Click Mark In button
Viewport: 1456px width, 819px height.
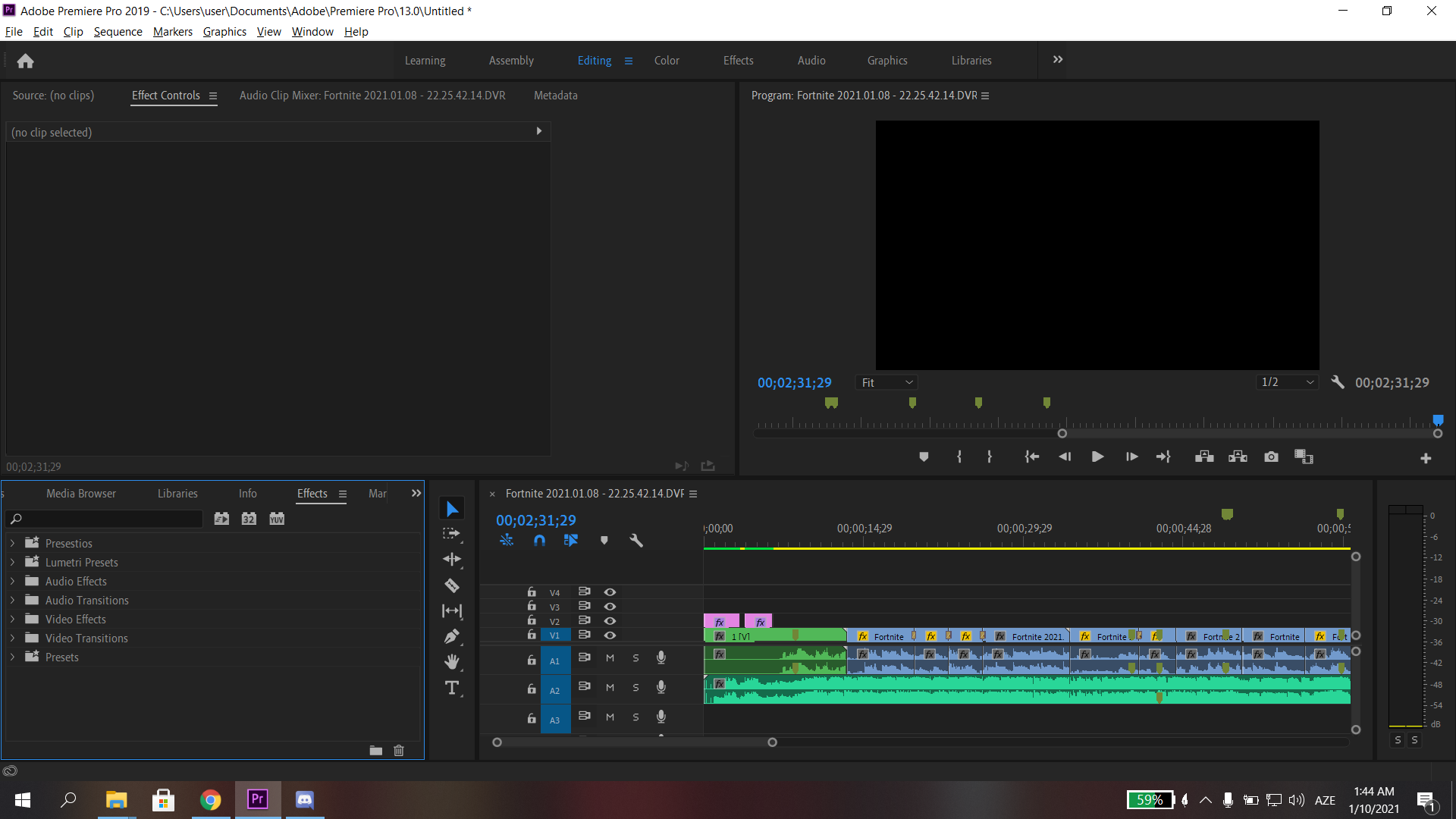[x=959, y=457]
